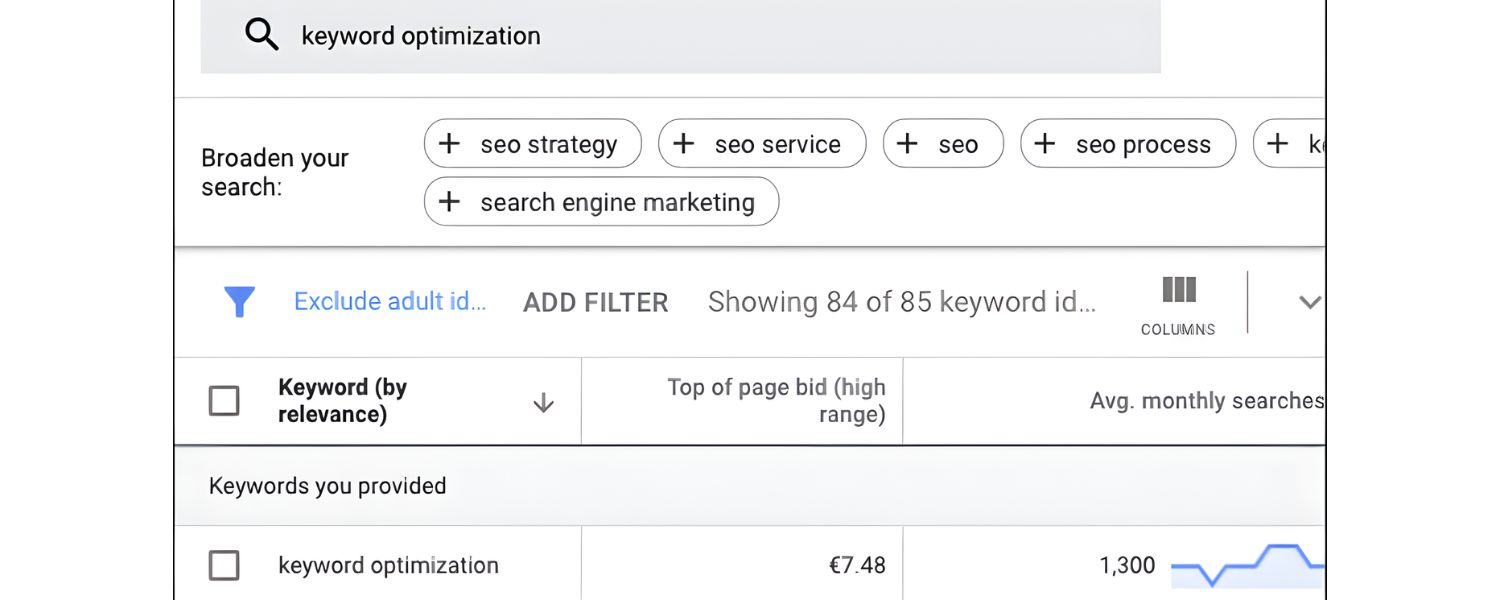The height and width of the screenshot is (600, 1500).
Task: Open sorting for Avg. monthly searches column
Action: [x=1205, y=400]
